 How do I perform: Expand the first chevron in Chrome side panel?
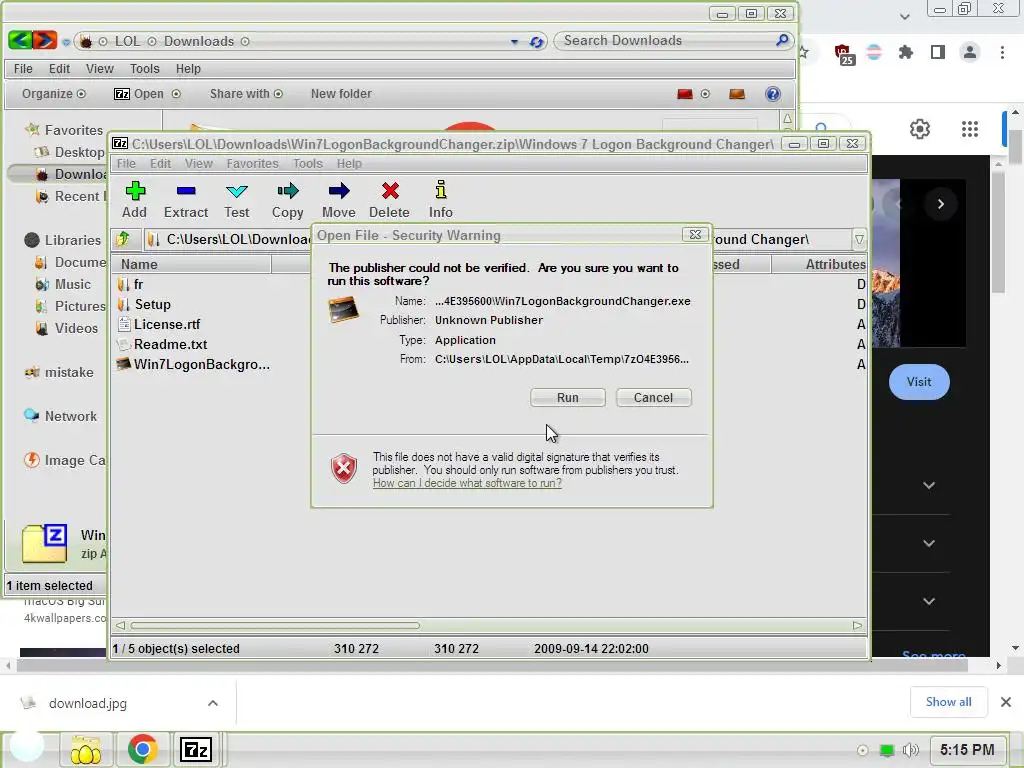point(929,485)
